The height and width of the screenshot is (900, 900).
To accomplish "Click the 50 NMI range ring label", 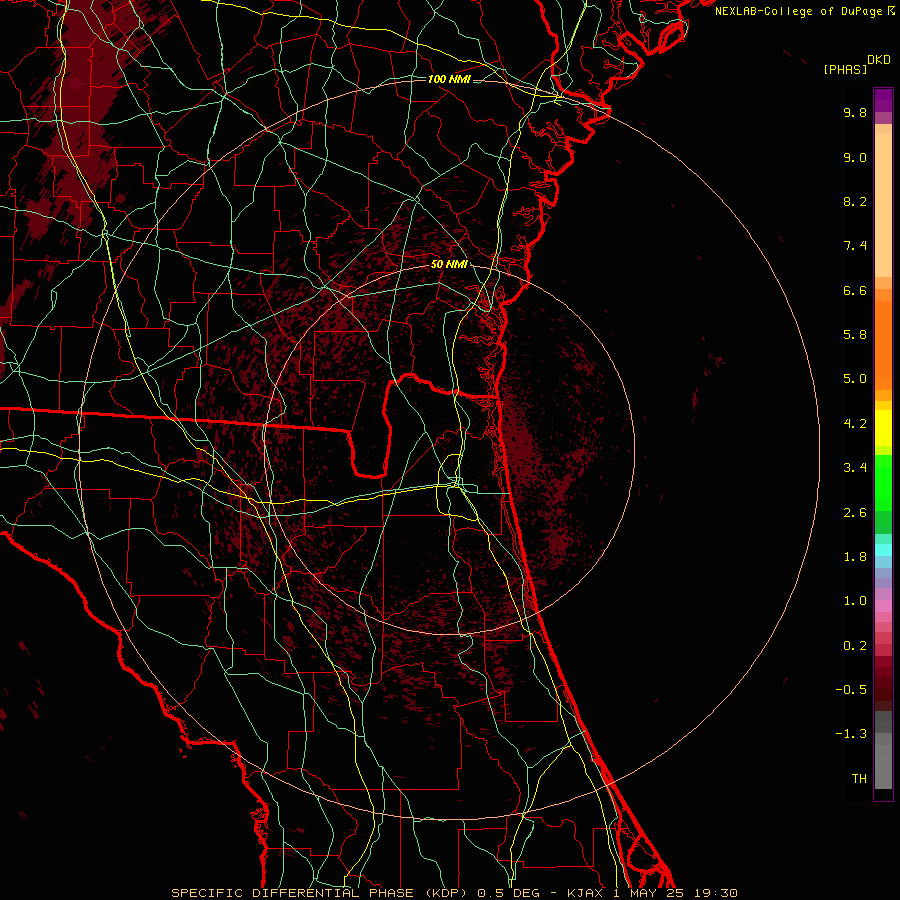I will coord(449,264).
